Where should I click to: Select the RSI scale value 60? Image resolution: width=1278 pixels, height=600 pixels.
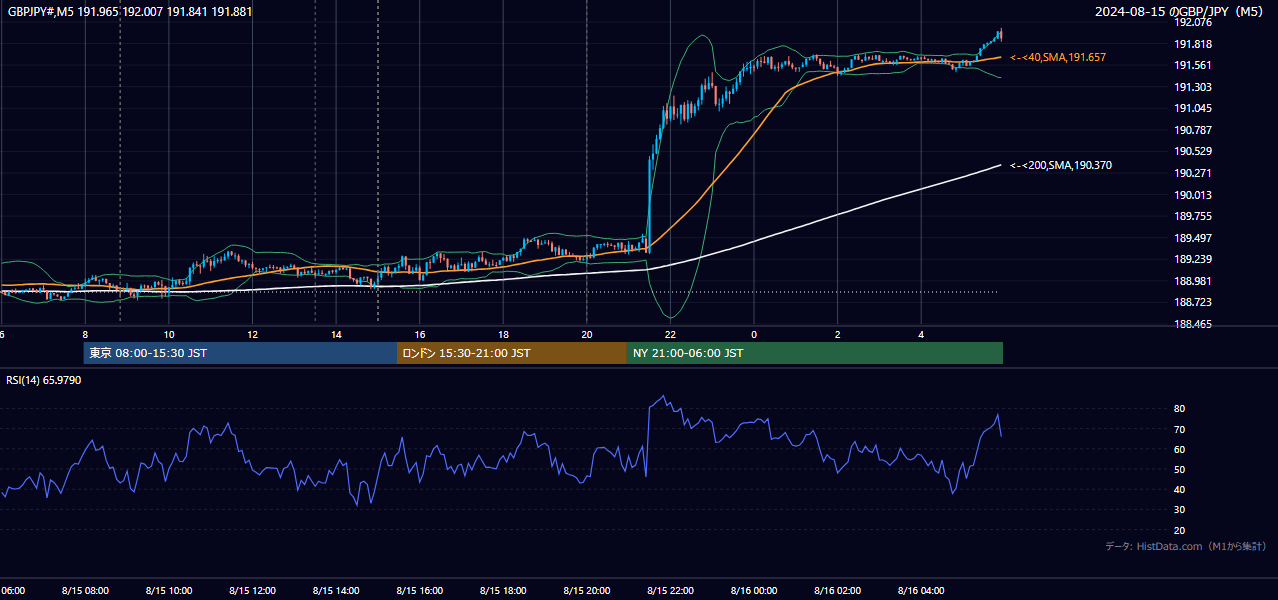coord(1180,449)
